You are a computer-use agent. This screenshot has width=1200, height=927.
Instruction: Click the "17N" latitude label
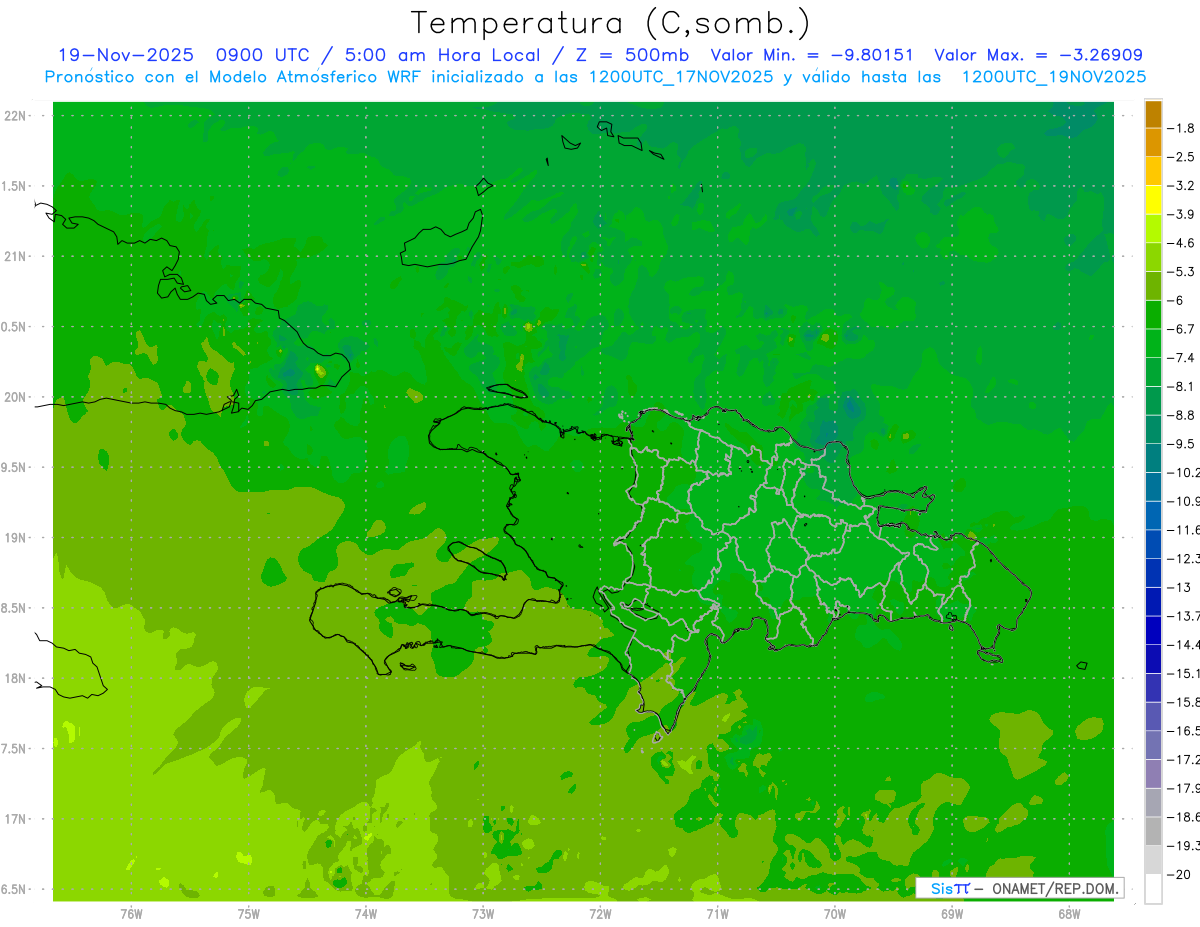16,819
